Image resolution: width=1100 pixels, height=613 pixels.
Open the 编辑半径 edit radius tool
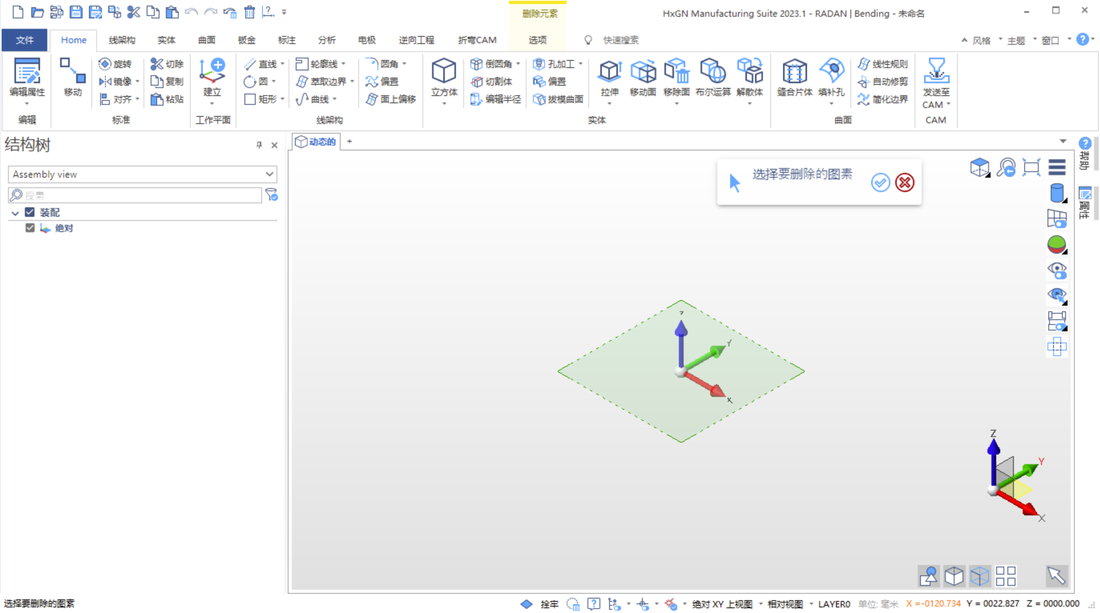coord(496,99)
